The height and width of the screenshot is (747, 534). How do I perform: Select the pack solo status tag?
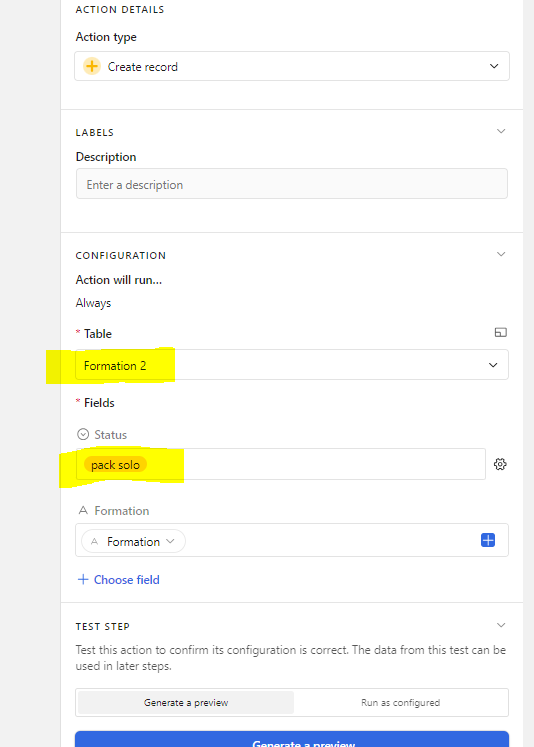coord(115,464)
